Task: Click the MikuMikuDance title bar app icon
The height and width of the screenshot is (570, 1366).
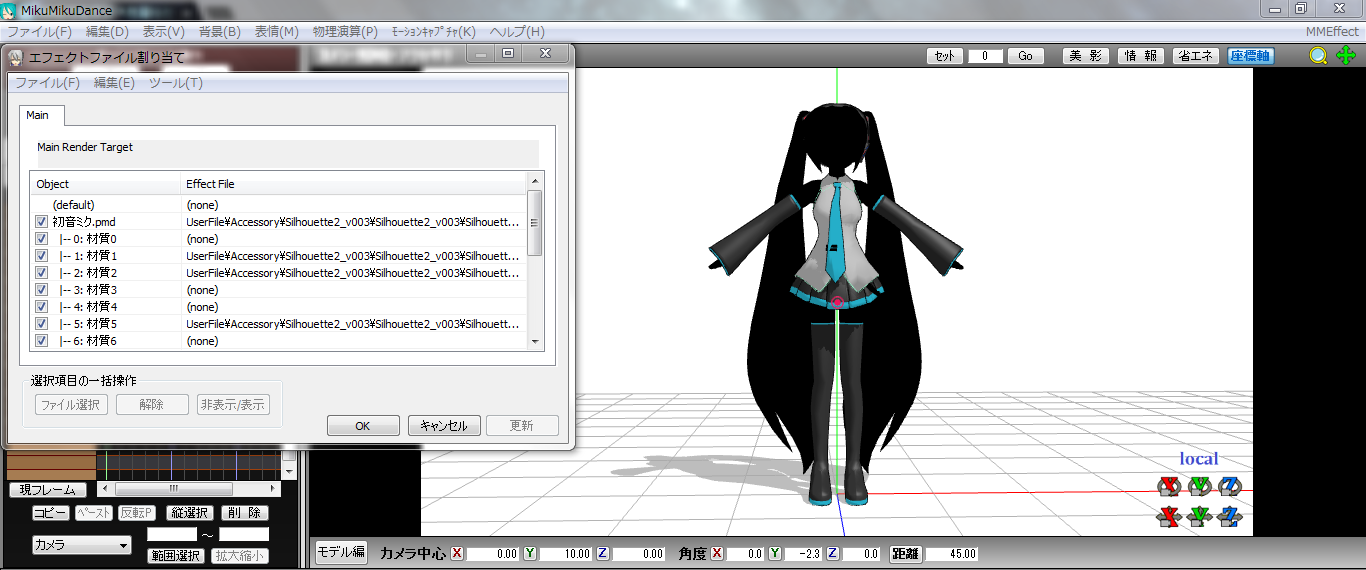Action: (10, 10)
